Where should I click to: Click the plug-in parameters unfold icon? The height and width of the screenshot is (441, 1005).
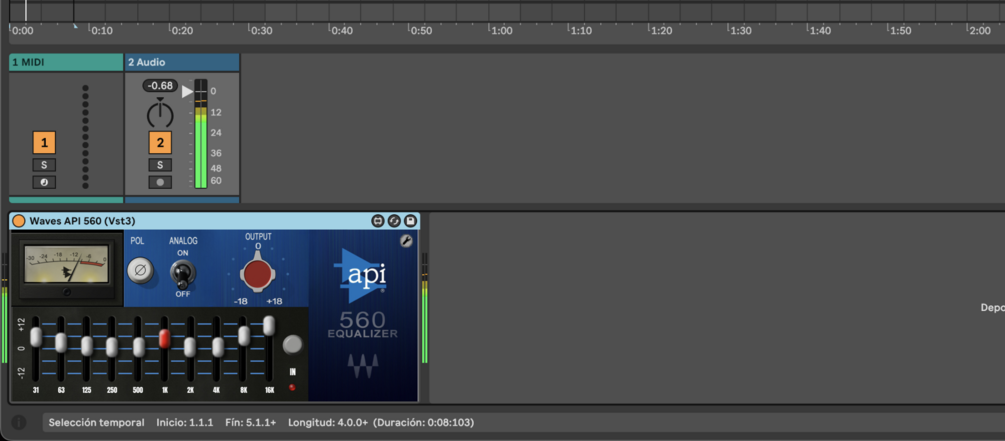(x=378, y=221)
